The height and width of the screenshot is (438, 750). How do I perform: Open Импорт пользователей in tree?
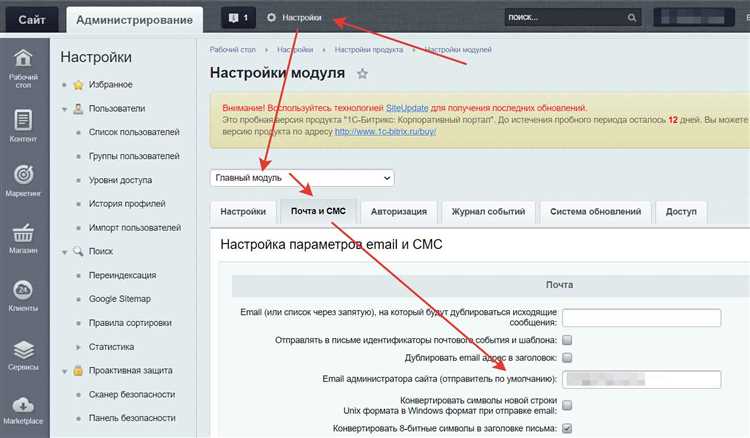(135, 228)
